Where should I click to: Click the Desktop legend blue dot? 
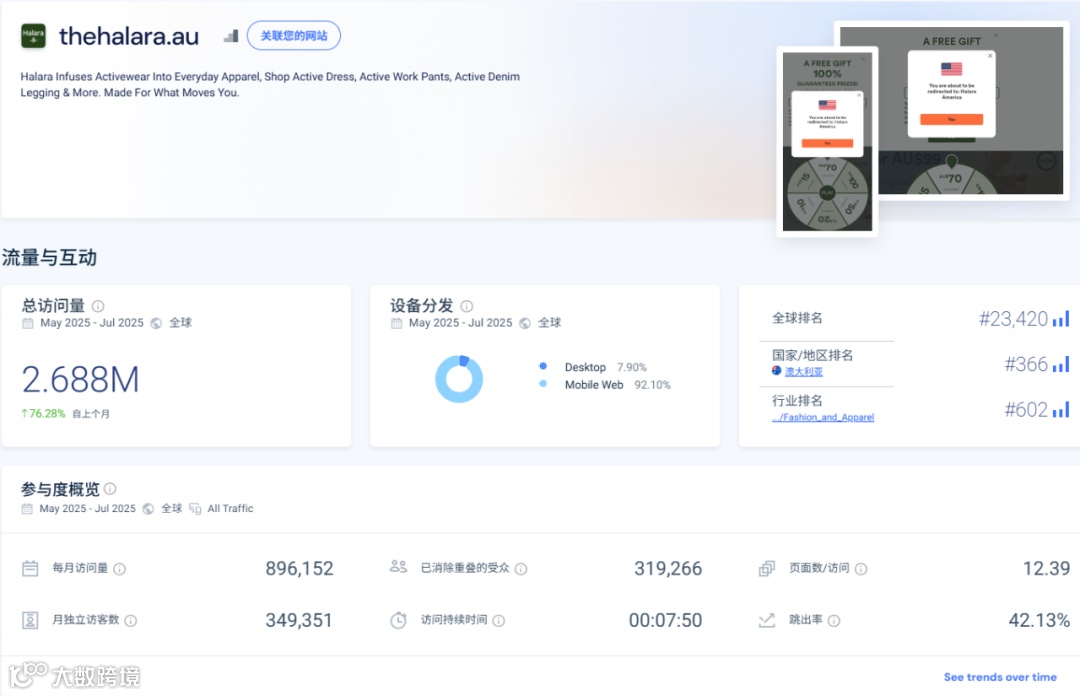543,366
